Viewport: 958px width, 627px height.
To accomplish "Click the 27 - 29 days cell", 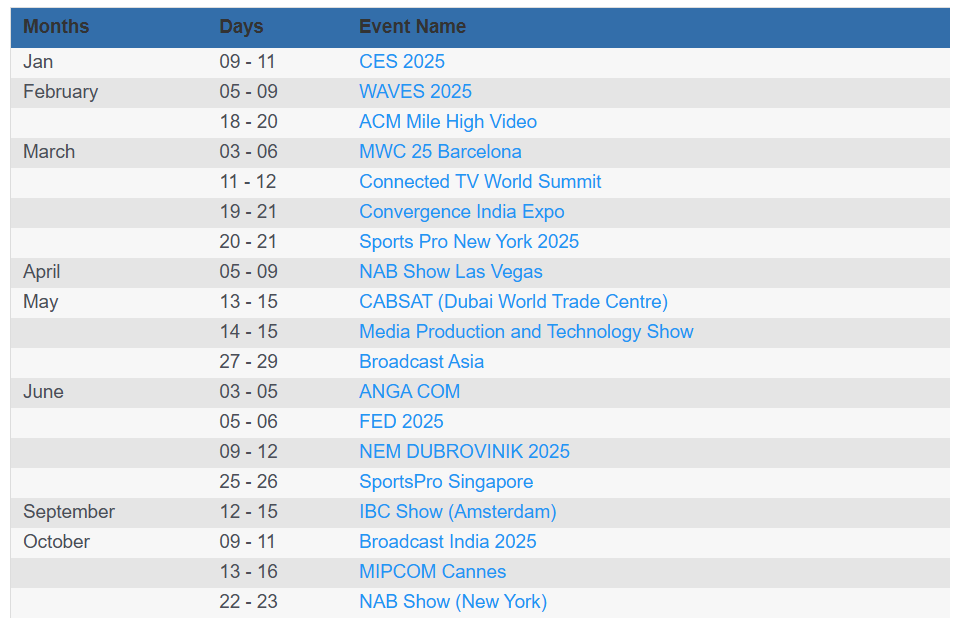I will 249,361.
